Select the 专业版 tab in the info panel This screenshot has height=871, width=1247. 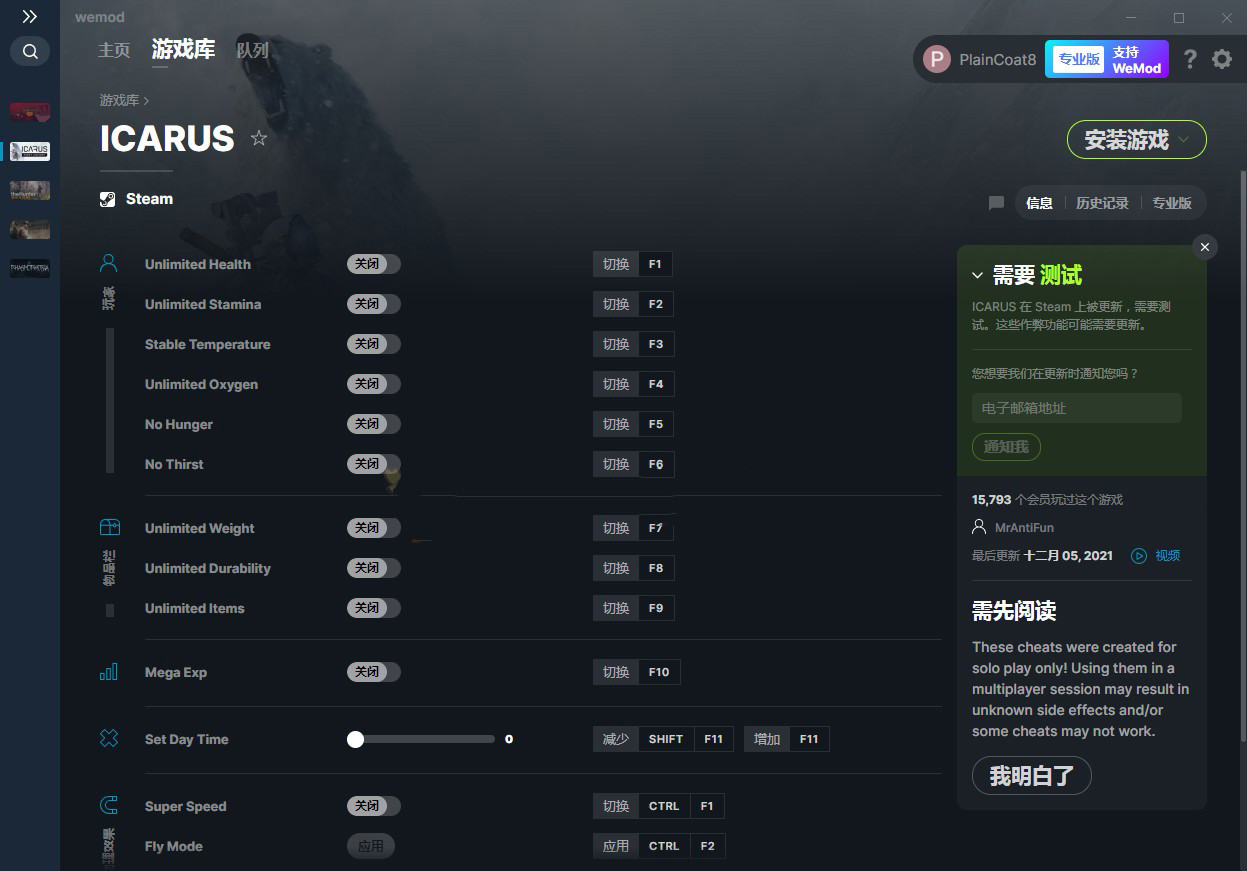tap(1172, 203)
